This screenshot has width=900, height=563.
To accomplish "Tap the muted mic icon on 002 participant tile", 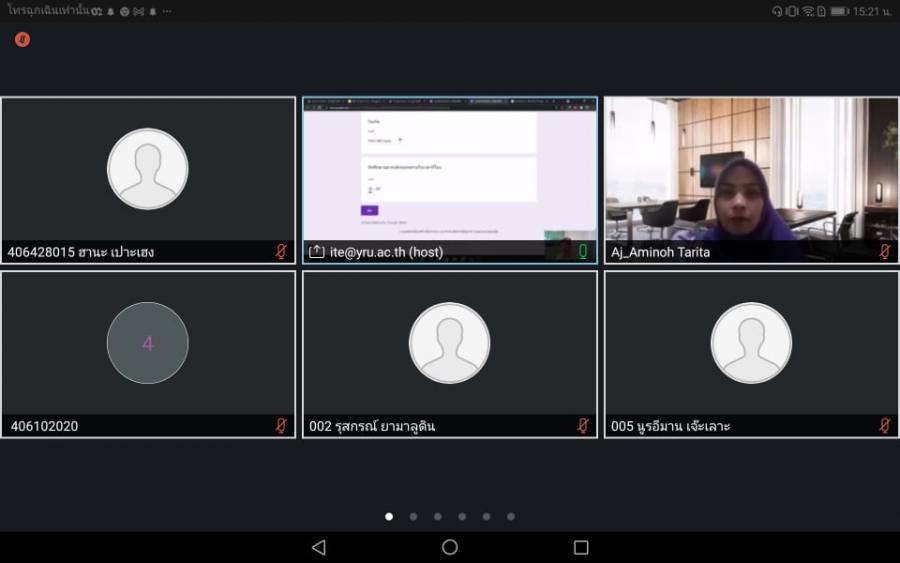I will coord(583,426).
